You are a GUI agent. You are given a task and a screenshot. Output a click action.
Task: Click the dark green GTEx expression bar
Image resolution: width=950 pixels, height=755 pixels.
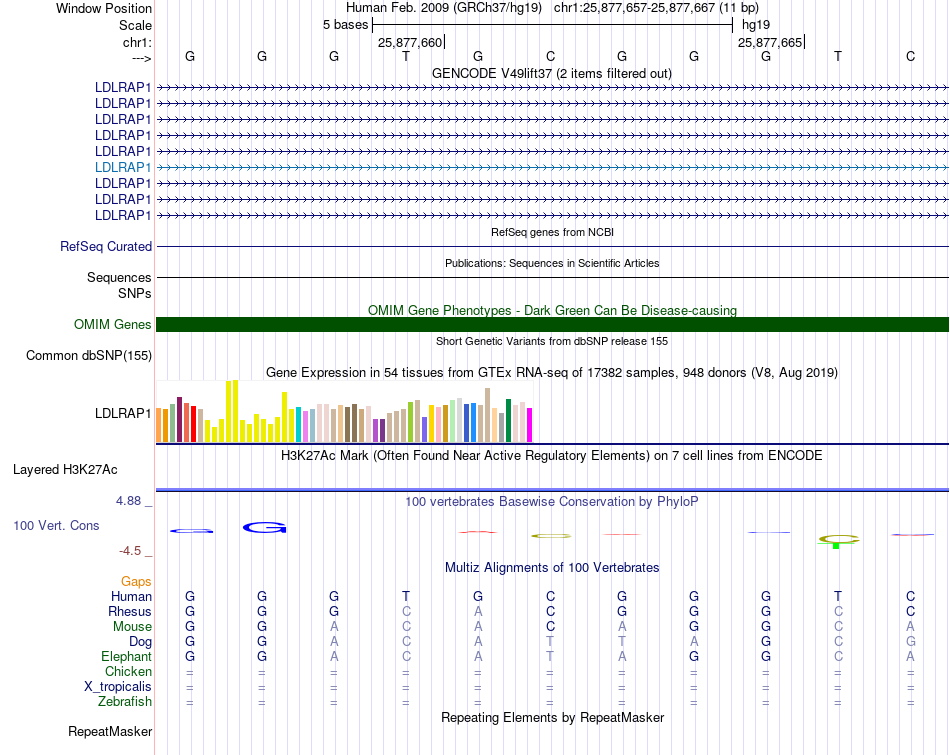click(x=508, y=421)
